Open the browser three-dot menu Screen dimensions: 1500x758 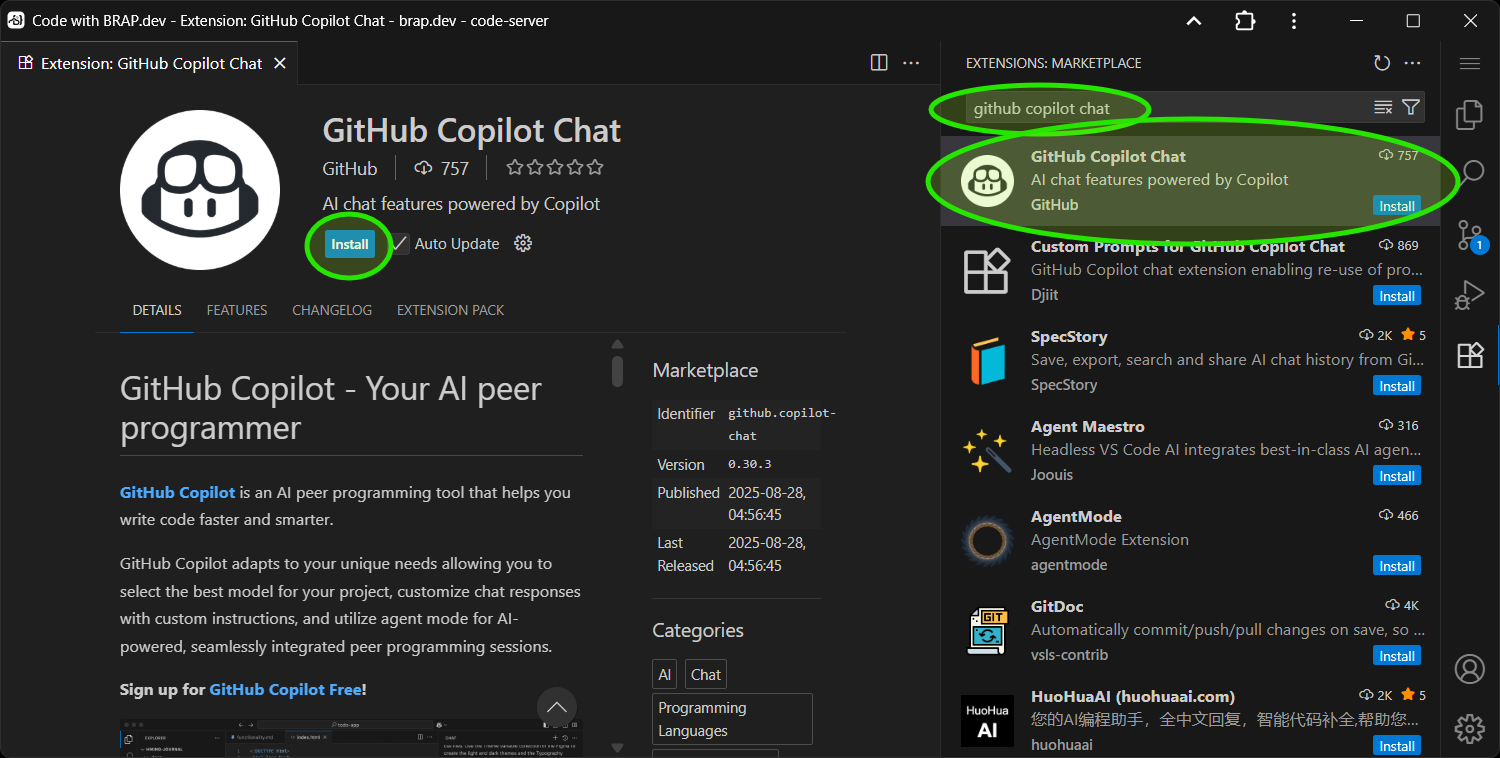pyautogui.click(x=1295, y=20)
